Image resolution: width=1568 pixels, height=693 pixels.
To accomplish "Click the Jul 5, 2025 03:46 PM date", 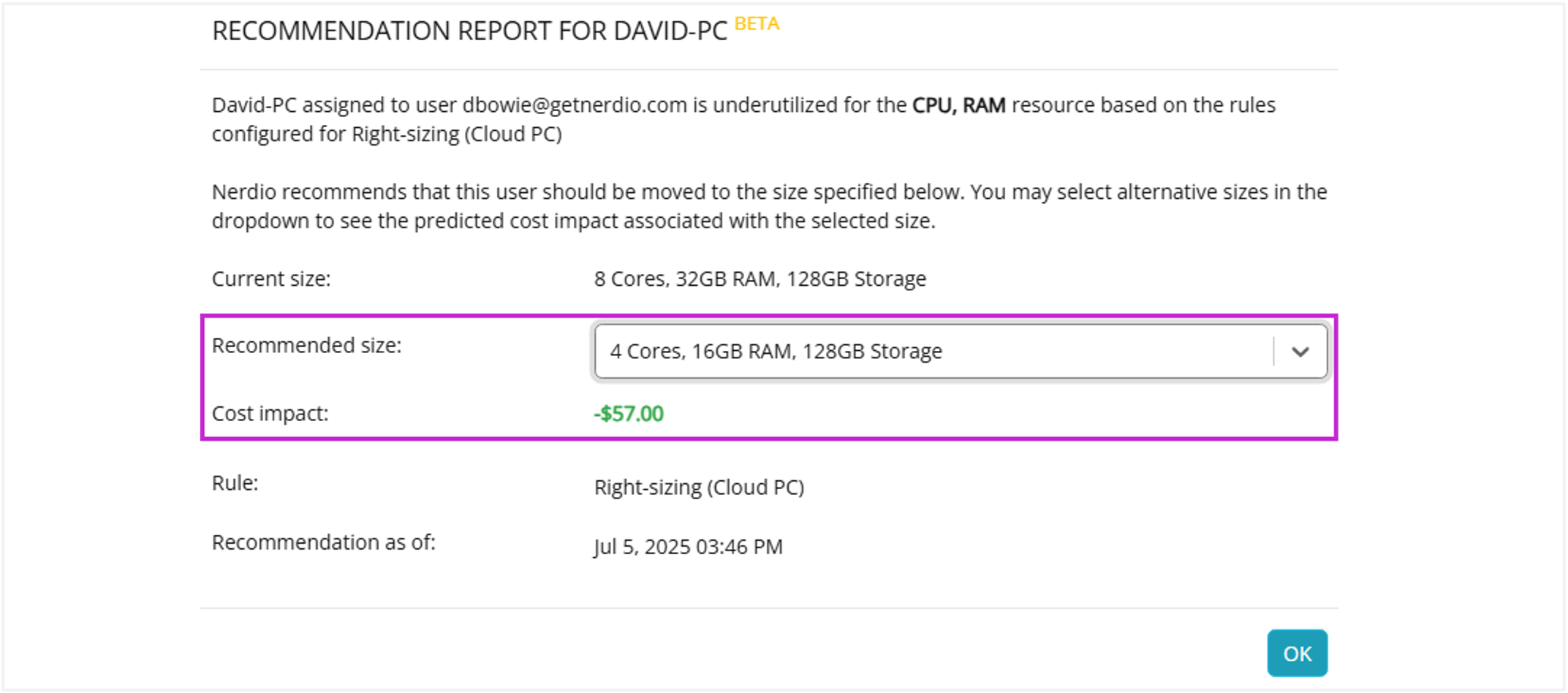I will coord(688,547).
